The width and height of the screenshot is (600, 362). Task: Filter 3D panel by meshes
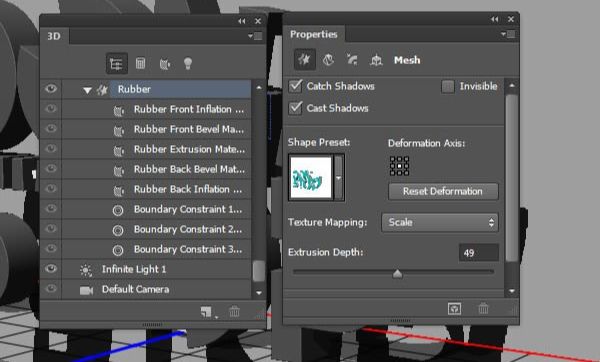click(x=140, y=64)
